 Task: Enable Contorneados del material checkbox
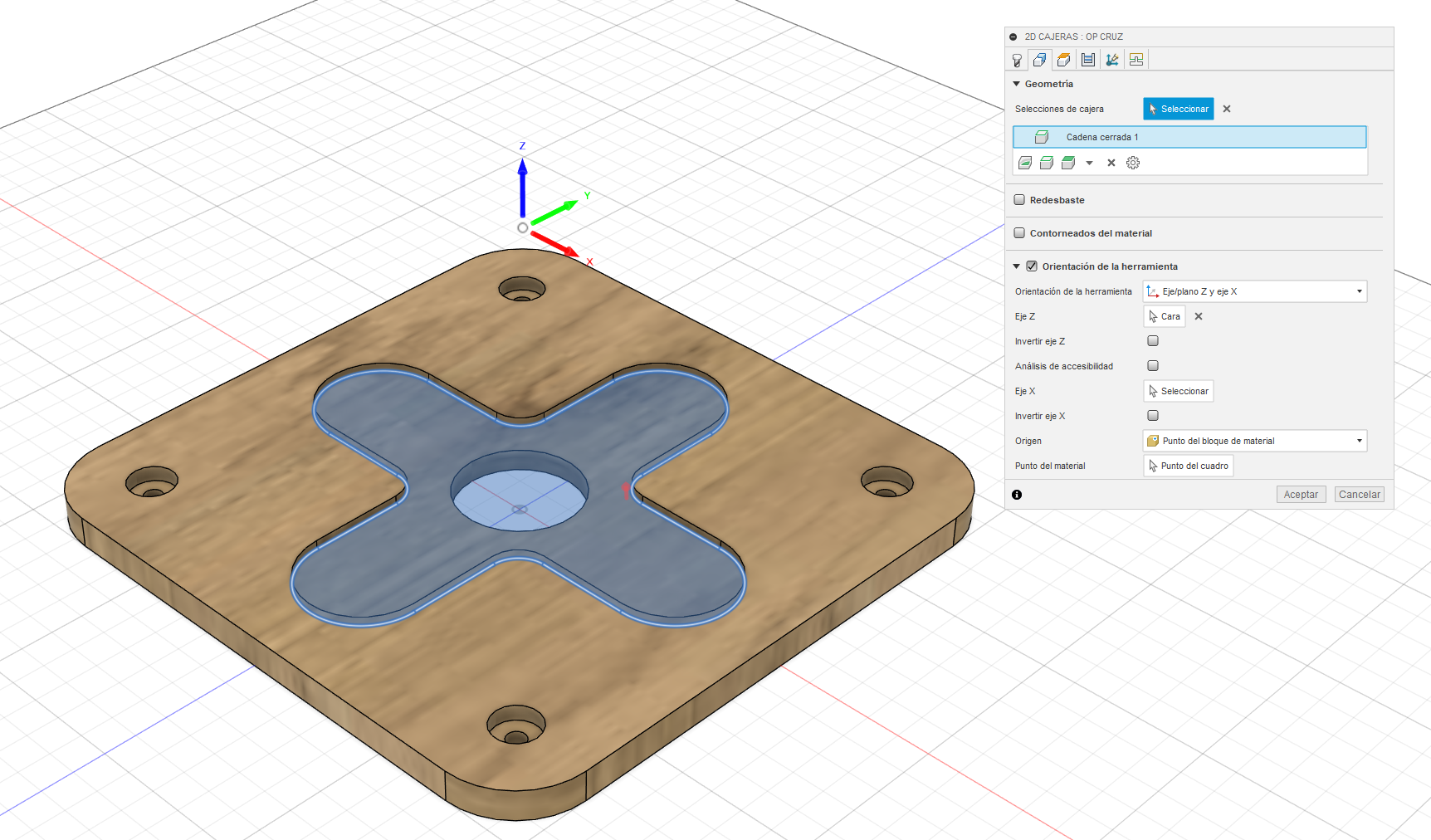[1019, 233]
